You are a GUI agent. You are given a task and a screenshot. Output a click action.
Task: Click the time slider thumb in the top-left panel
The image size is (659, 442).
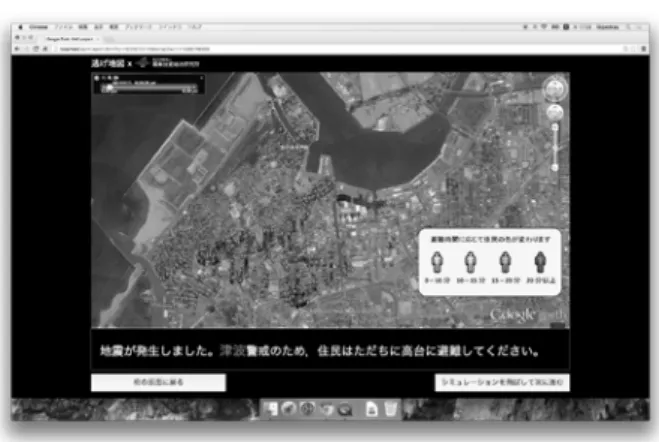(x=109, y=88)
